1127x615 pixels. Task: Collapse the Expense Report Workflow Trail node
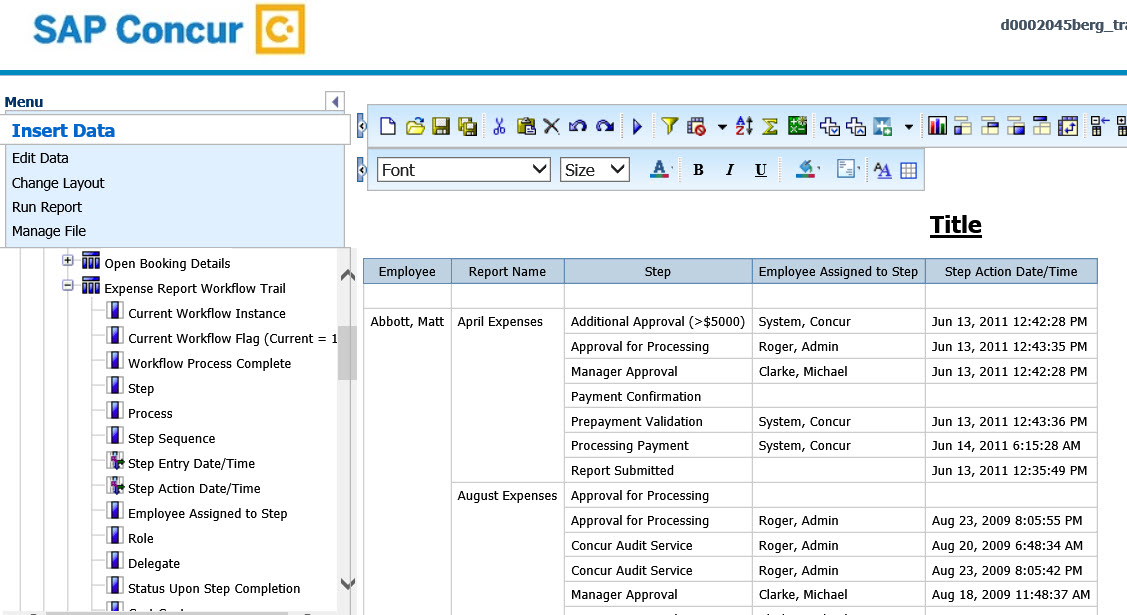(x=68, y=285)
